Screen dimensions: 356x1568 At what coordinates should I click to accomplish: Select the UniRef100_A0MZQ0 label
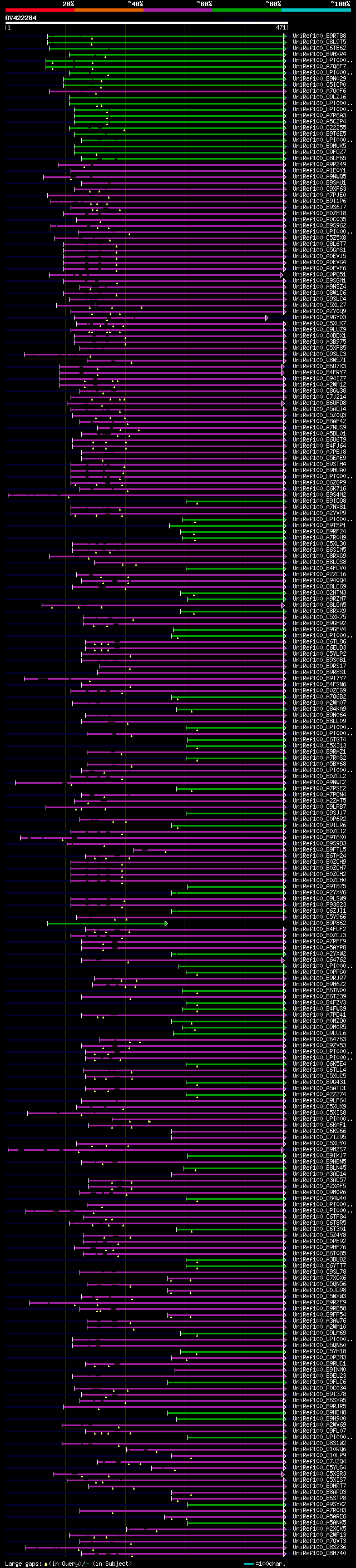click(319, 1021)
